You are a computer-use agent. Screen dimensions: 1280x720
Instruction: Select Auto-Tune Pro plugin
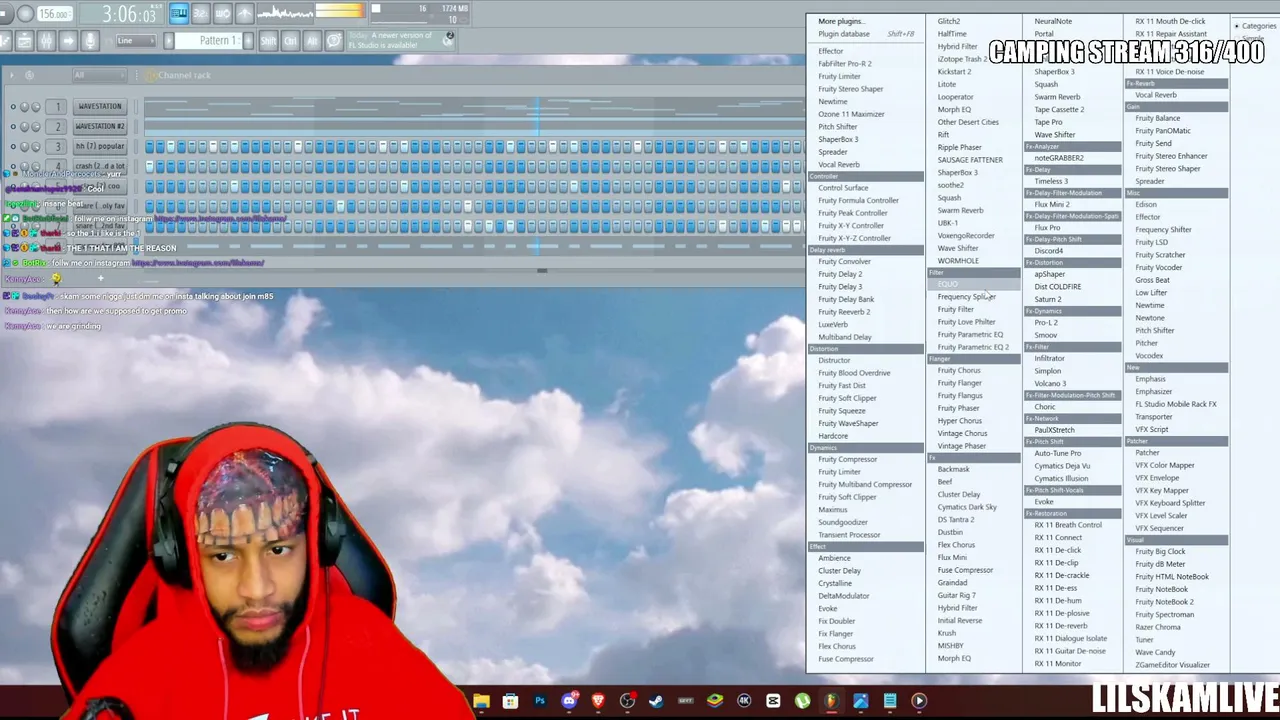click(1057, 453)
